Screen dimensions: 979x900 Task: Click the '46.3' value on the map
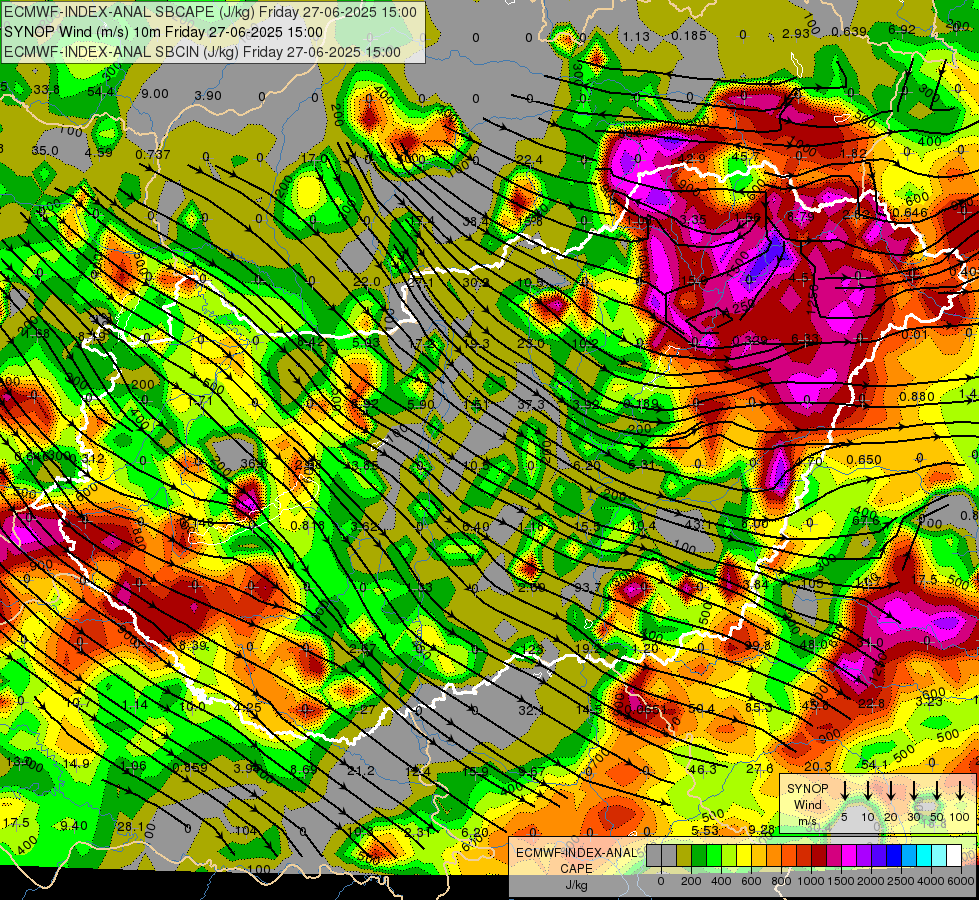pos(702,769)
